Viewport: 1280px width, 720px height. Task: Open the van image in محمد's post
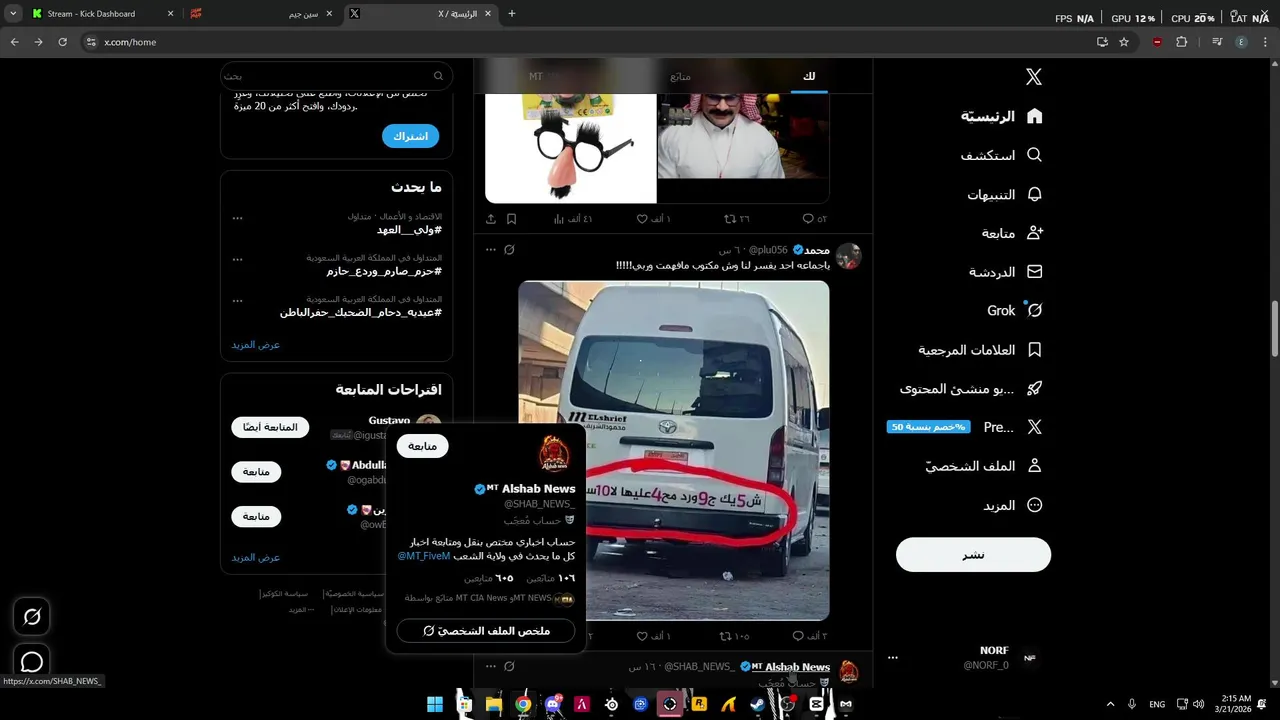(674, 450)
